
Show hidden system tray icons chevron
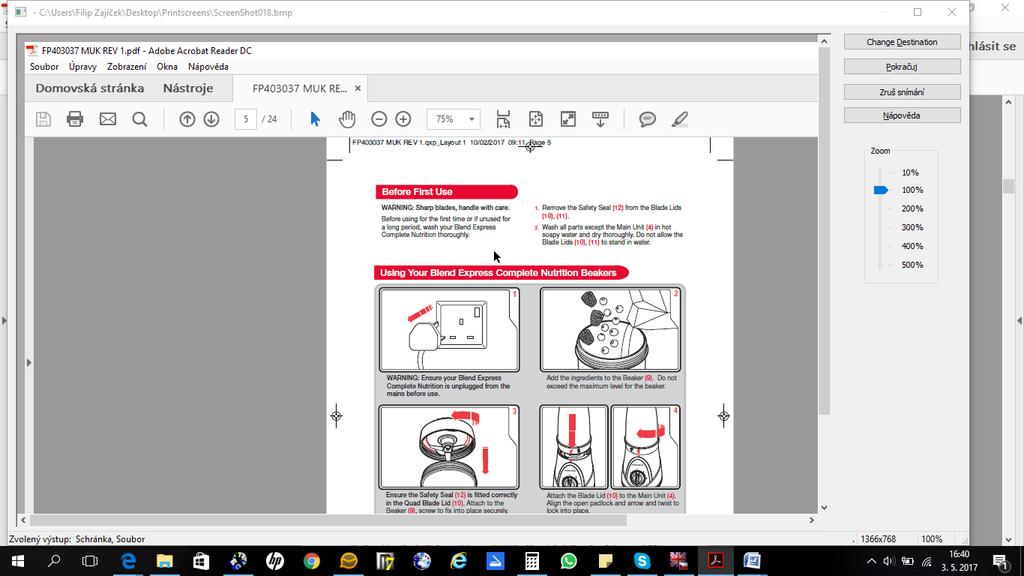click(x=871, y=561)
